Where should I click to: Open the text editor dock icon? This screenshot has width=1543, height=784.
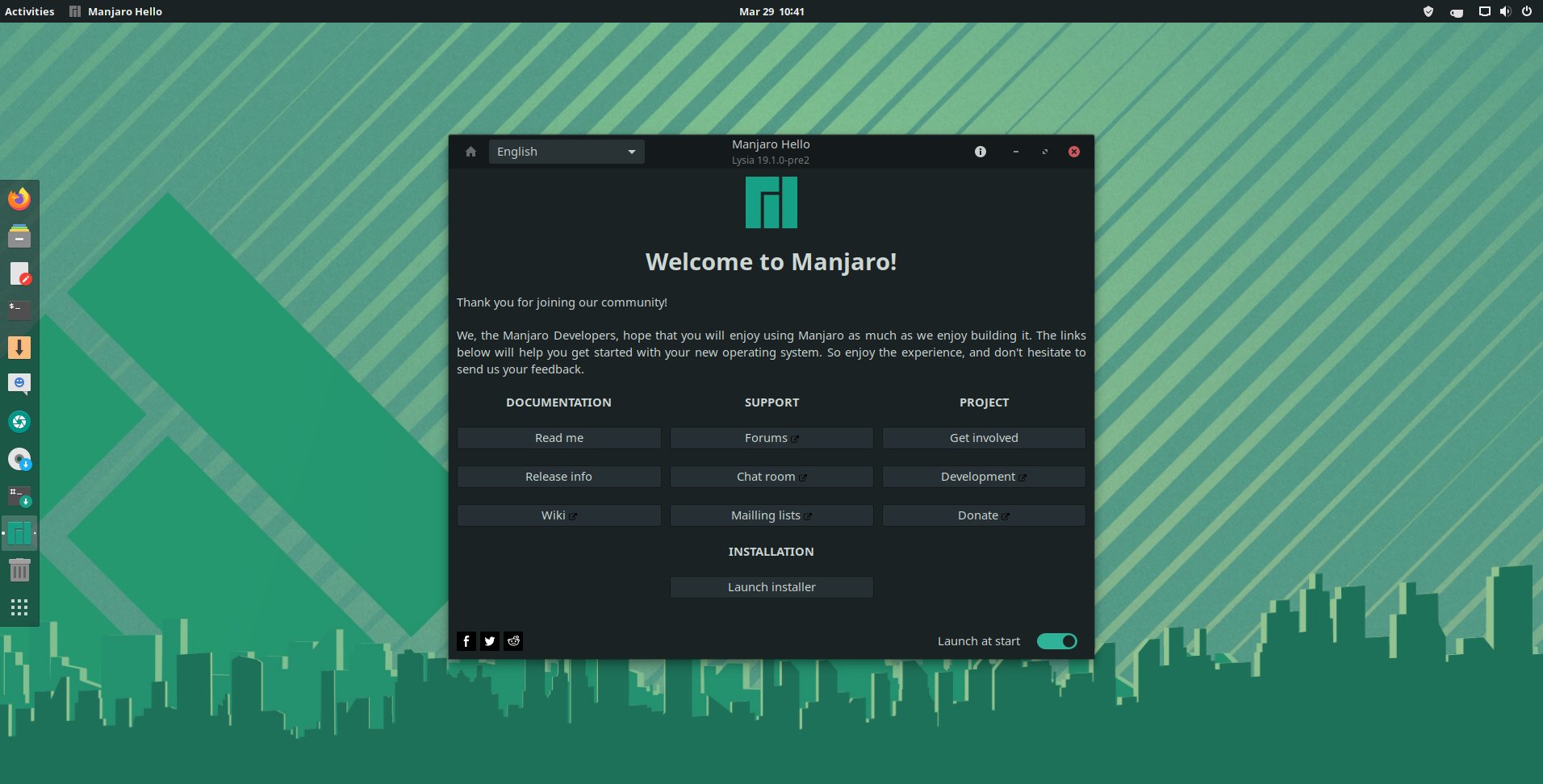[x=19, y=273]
